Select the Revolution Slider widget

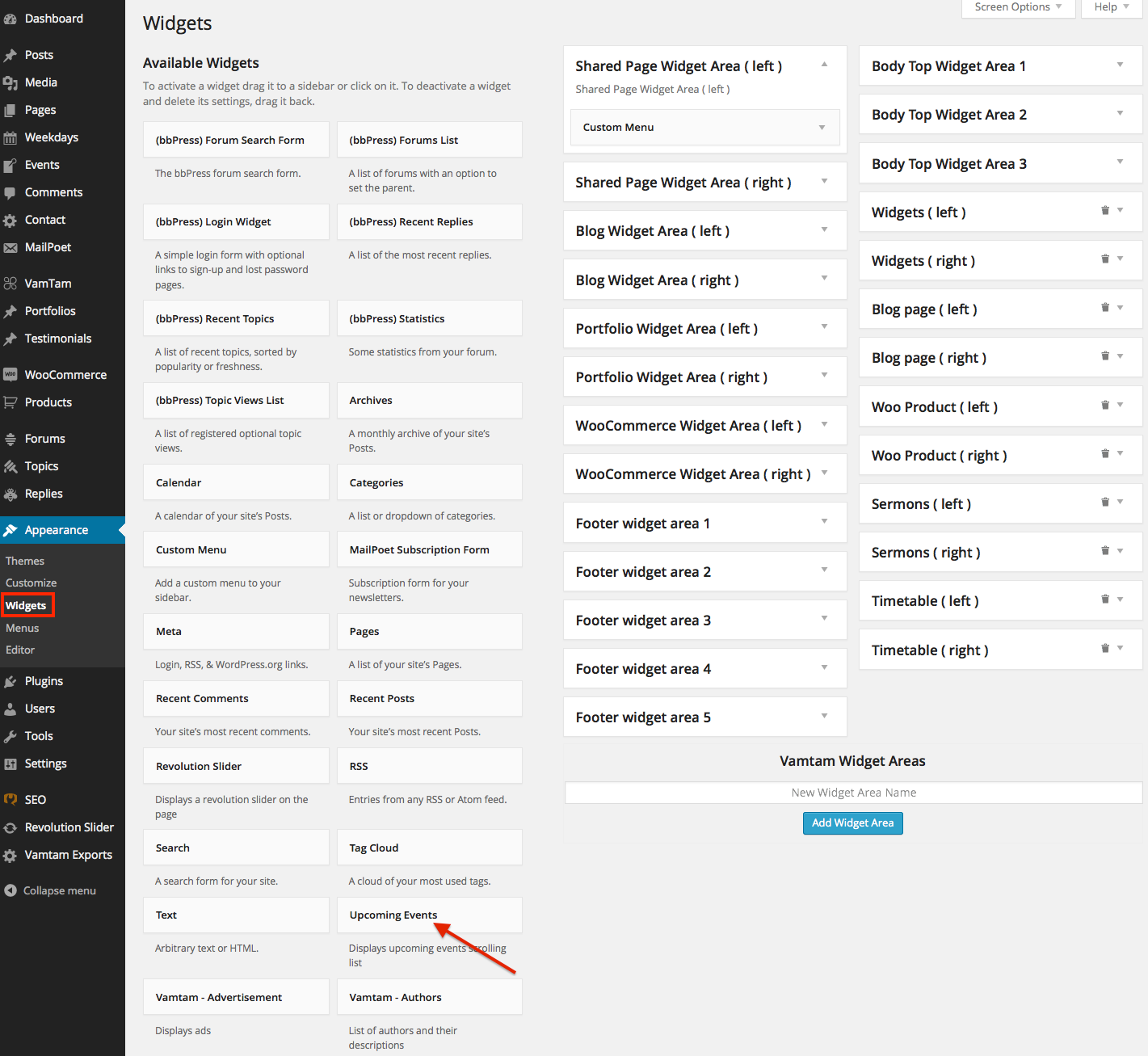[x=237, y=767]
